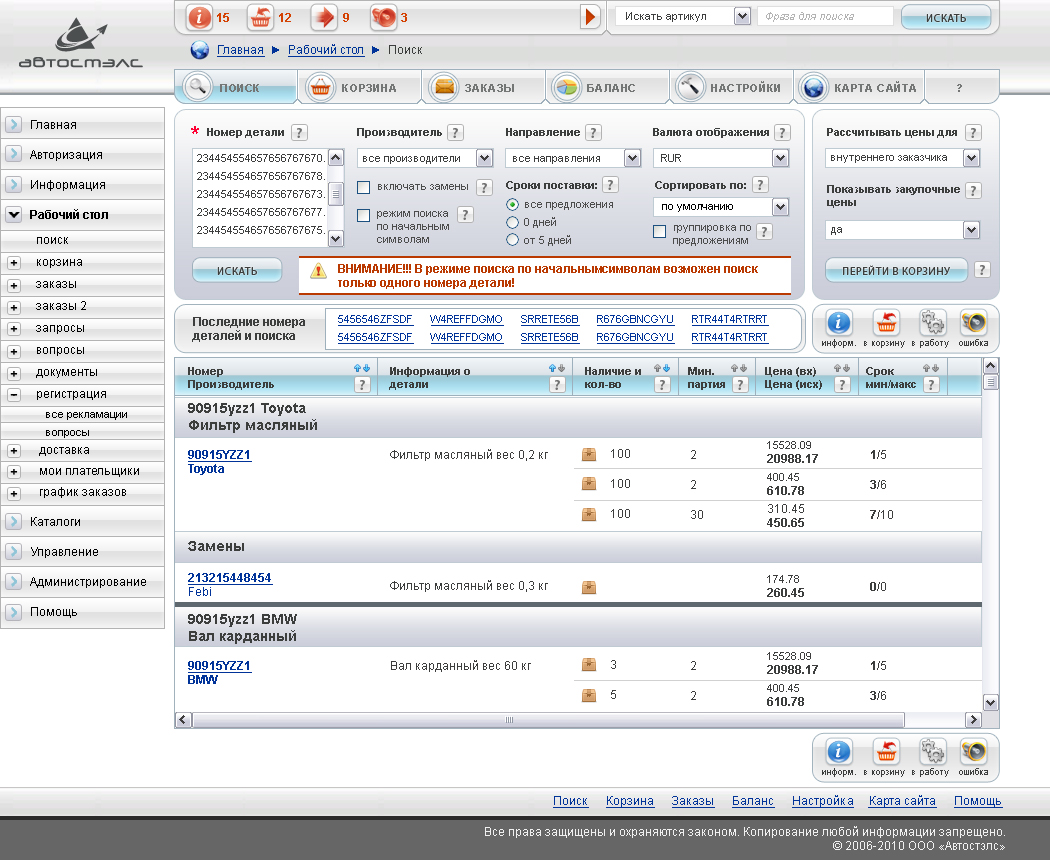The width and height of the screenshot is (1050, 860).
Task: Open part link 213215448454
Action: pos(229,578)
